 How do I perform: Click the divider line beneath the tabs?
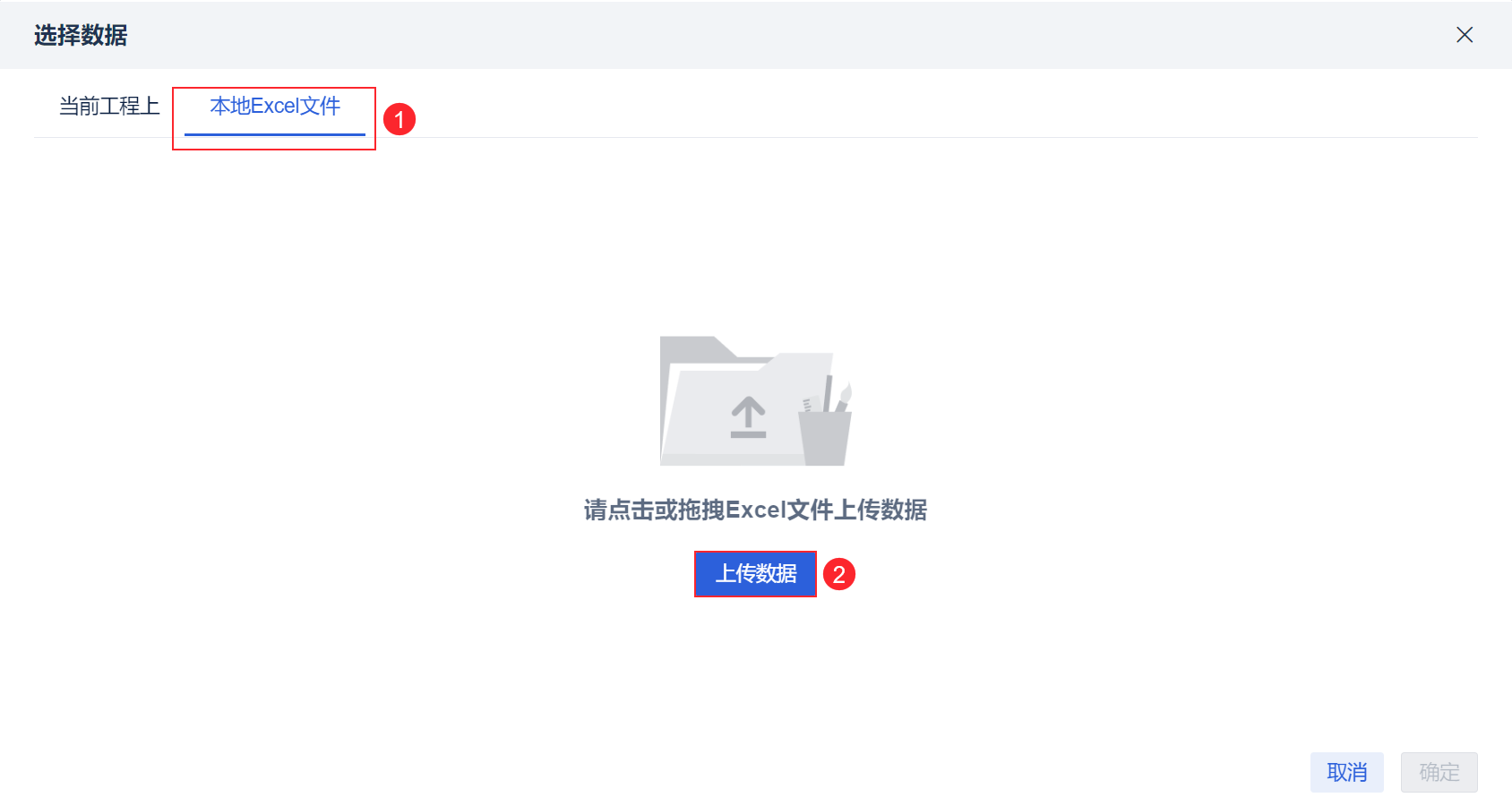(756, 137)
